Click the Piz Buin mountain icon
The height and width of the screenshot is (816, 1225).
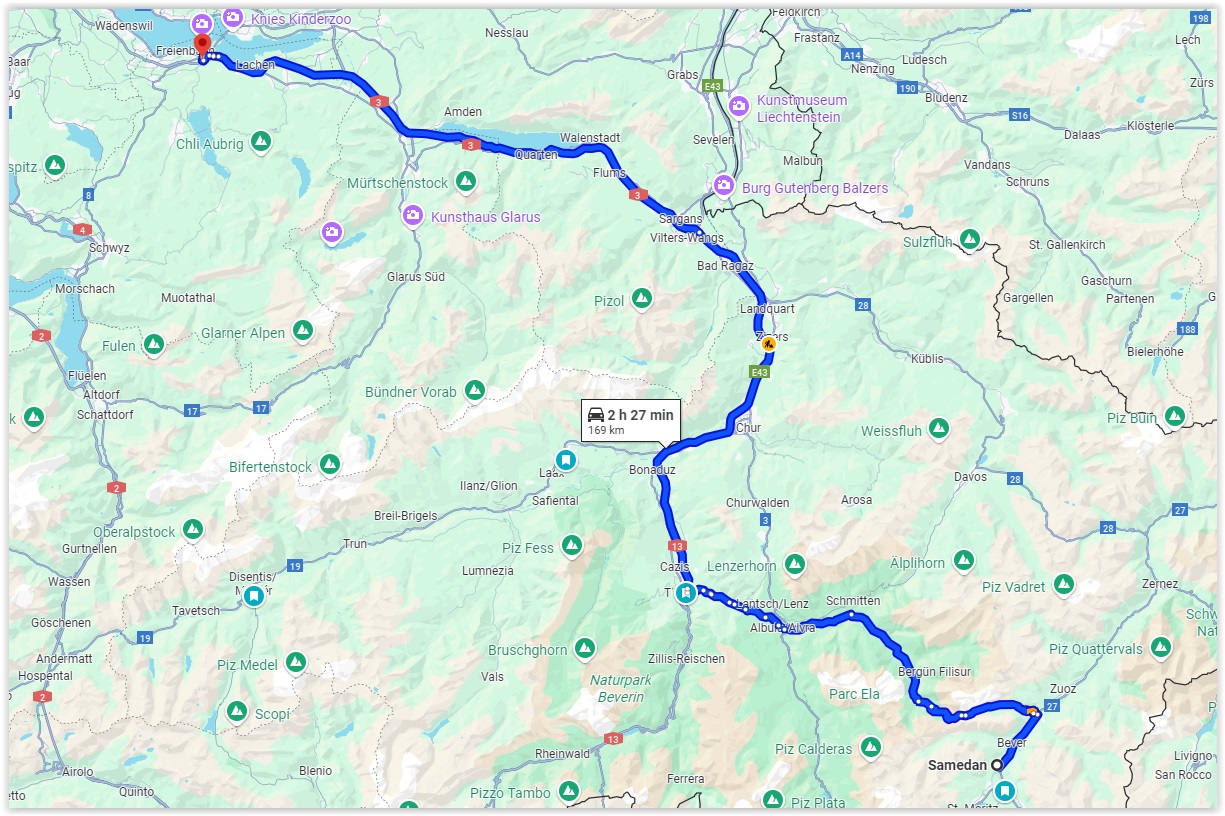point(1175,415)
